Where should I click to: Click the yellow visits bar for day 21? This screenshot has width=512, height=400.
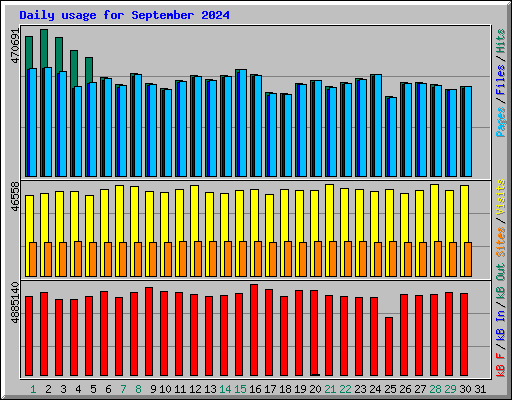coord(329,213)
